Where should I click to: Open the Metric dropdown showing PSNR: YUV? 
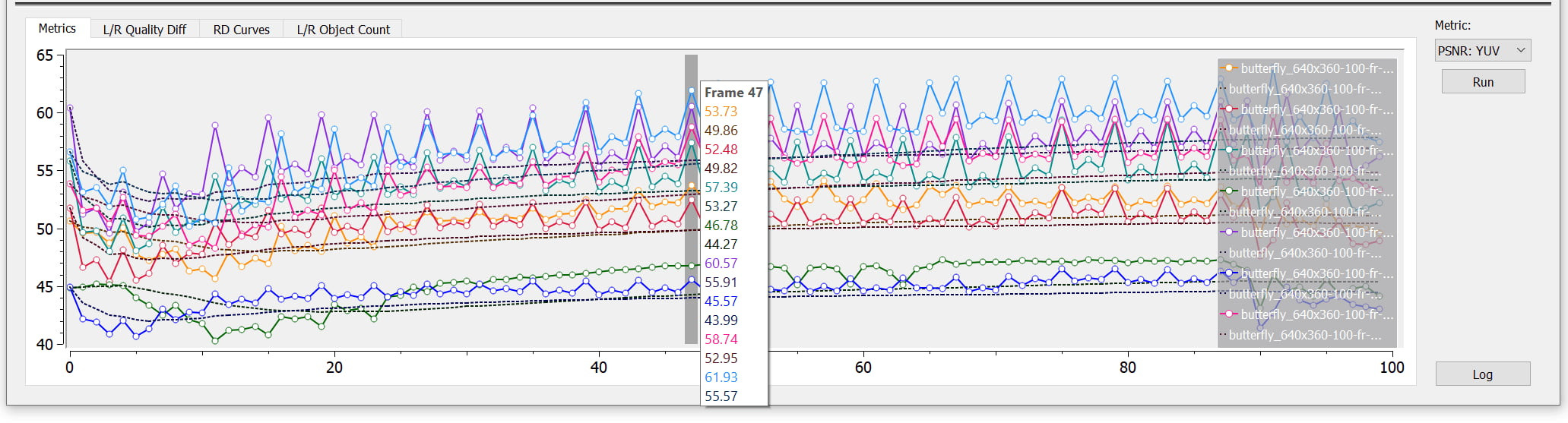pyautogui.click(x=1482, y=51)
